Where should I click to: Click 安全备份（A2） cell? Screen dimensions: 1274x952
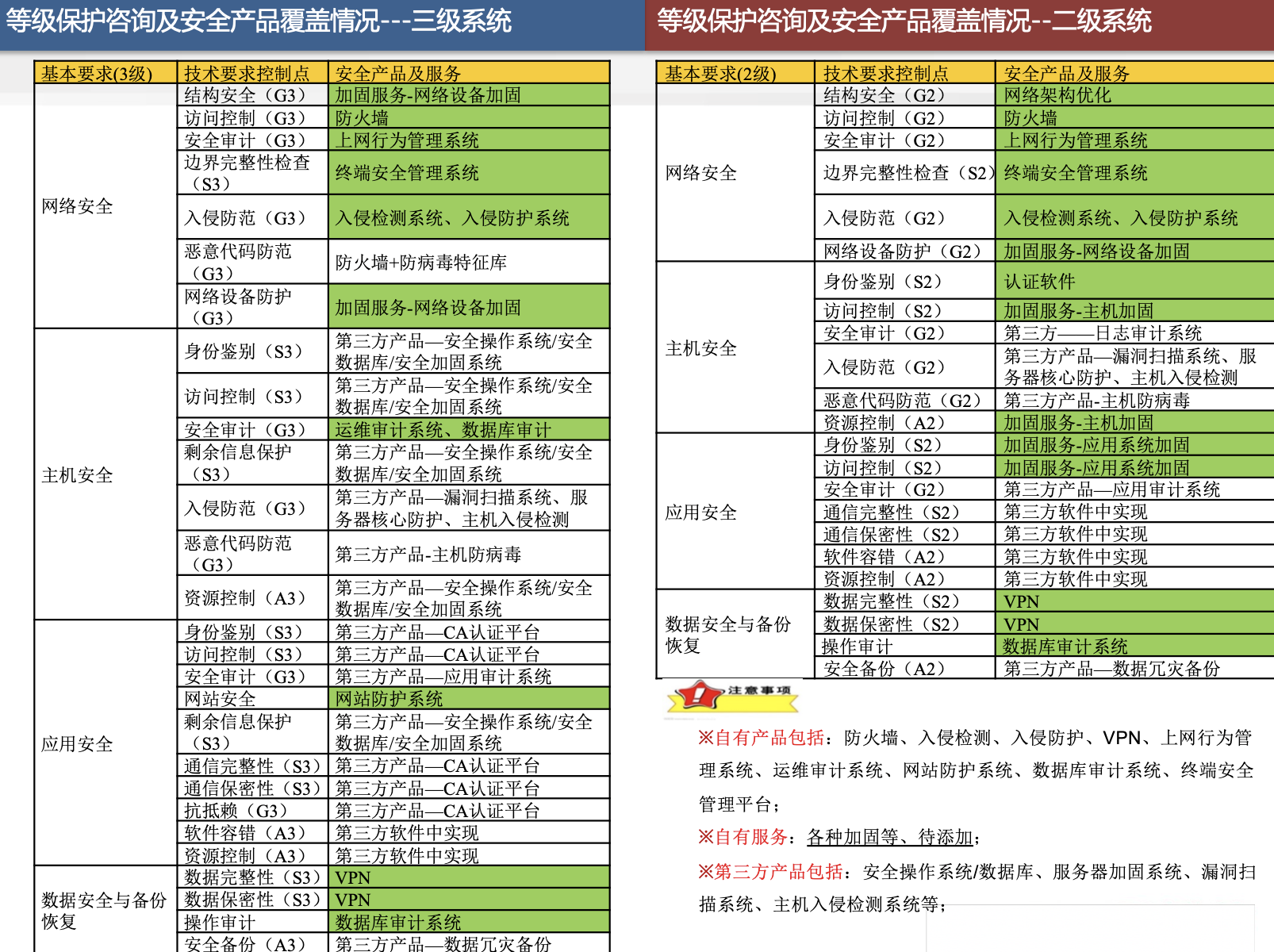click(904, 669)
